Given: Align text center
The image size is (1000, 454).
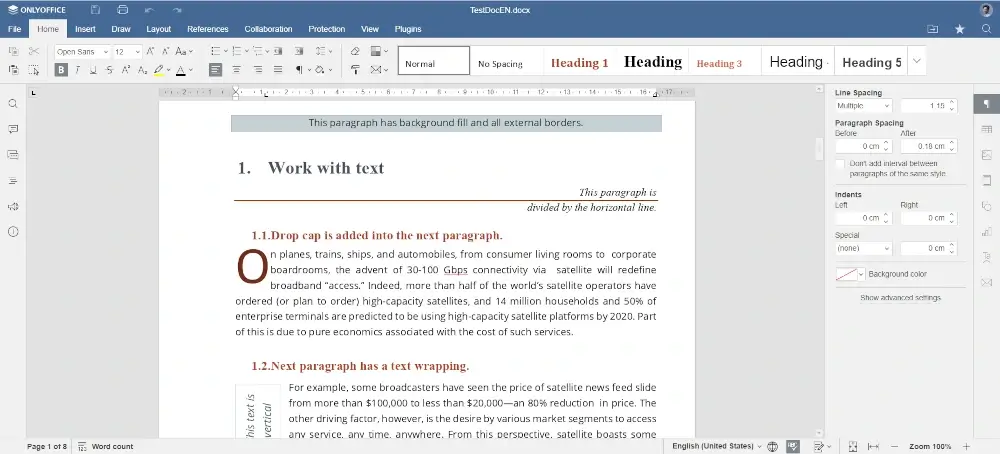Looking at the screenshot, I should click(x=237, y=70).
